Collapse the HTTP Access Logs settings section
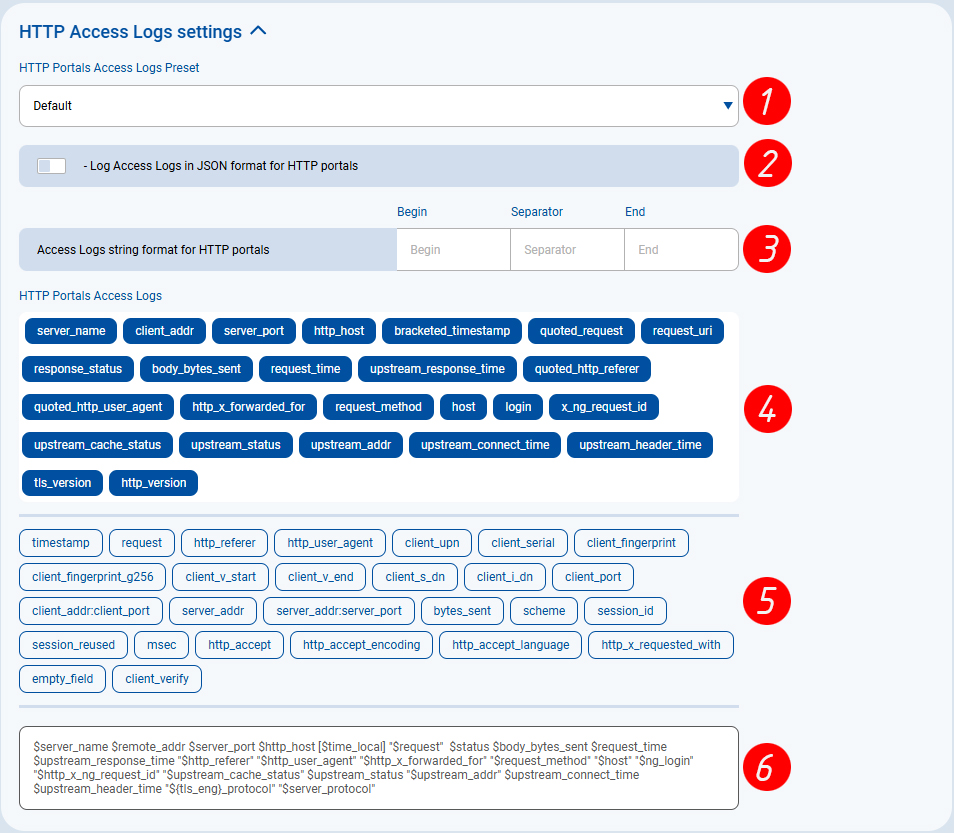This screenshot has width=954, height=833. click(x=258, y=31)
